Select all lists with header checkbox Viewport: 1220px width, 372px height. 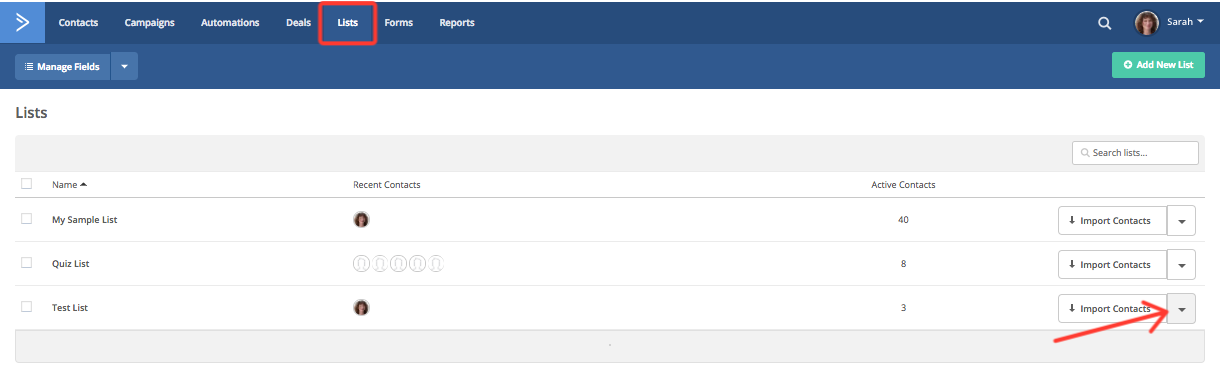[26, 184]
